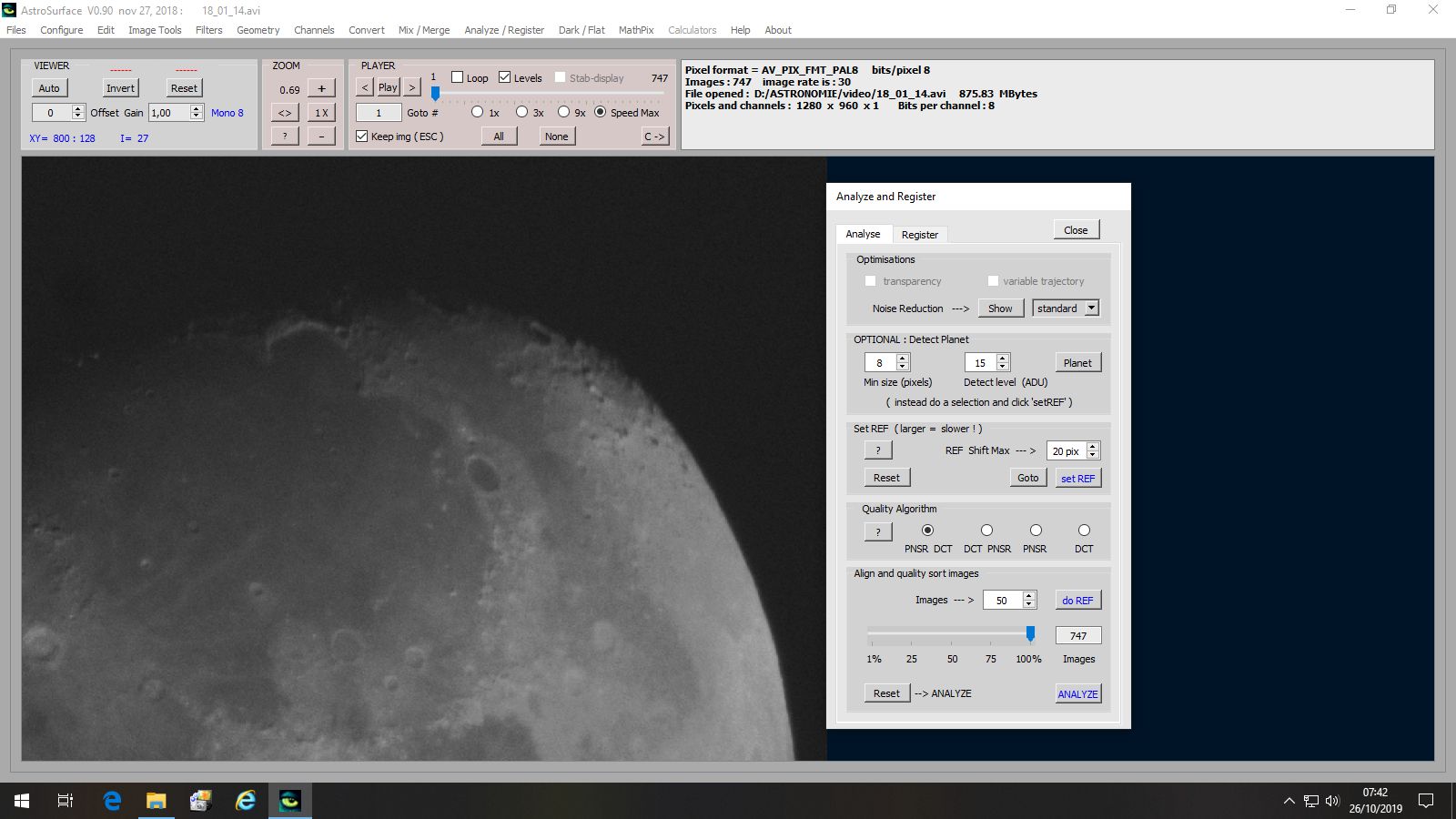Open Microsoft Edge from the taskbar

(112, 801)
